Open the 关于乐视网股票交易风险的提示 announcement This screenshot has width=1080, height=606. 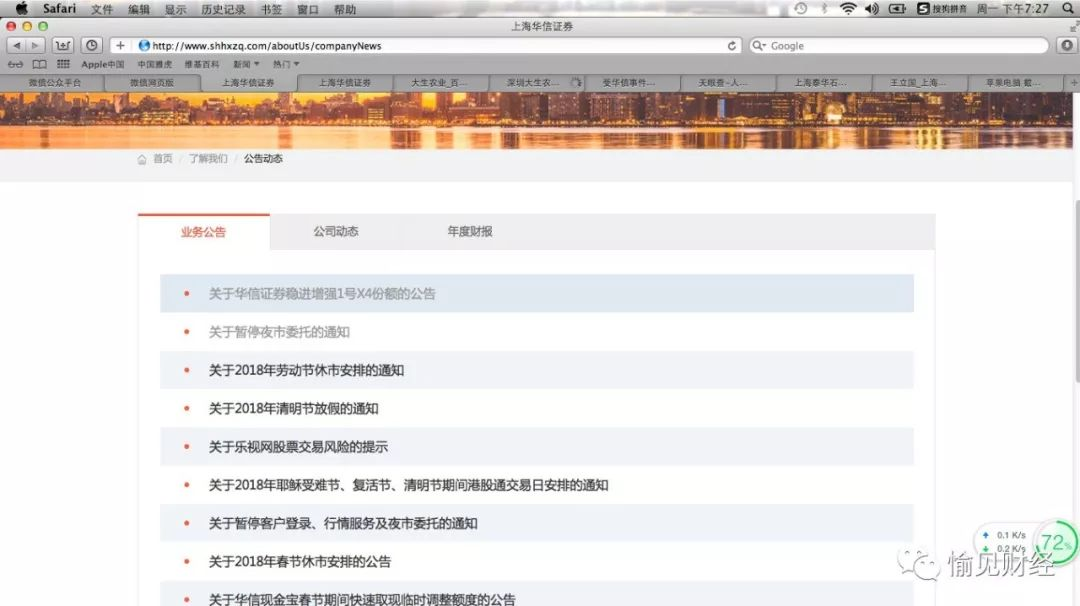click(x=298, y=447)
